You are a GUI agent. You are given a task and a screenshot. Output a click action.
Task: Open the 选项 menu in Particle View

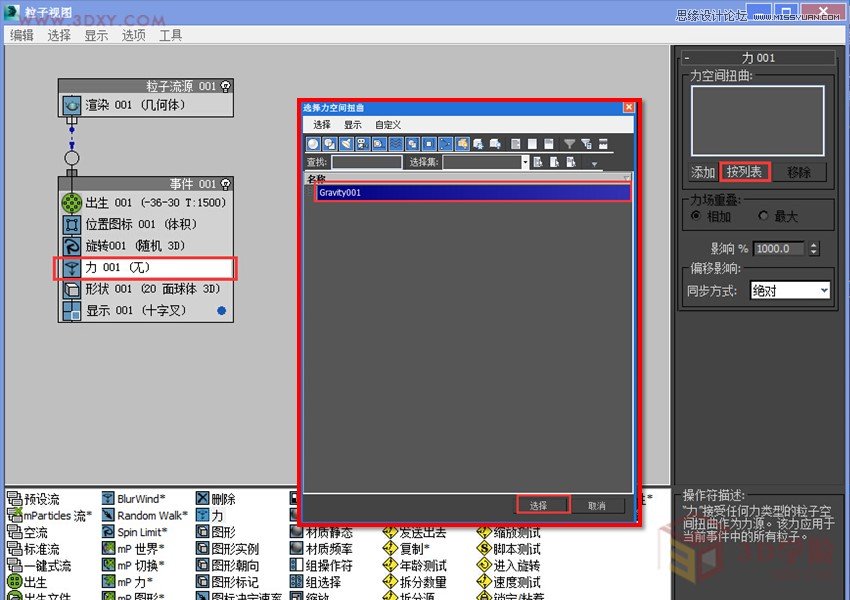pyautogui.click(x=133, y=34)
